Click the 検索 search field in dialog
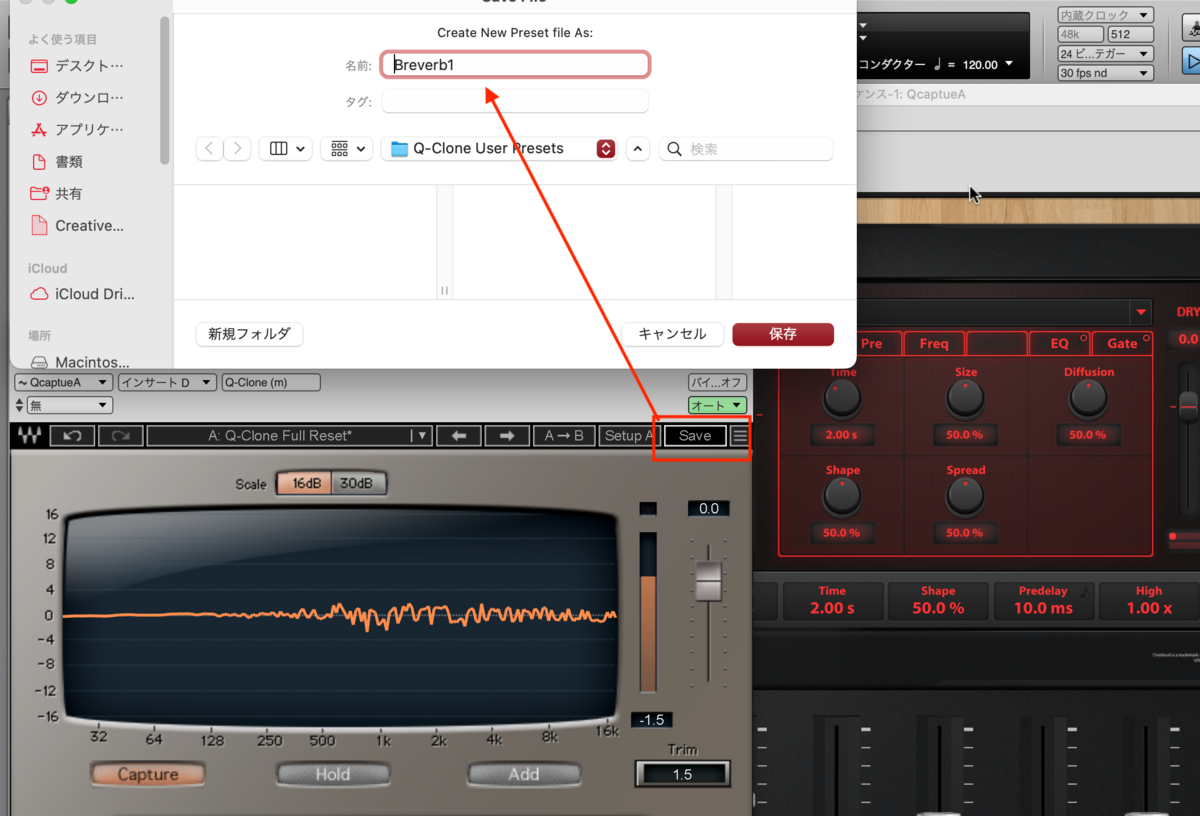 [746, 148]
